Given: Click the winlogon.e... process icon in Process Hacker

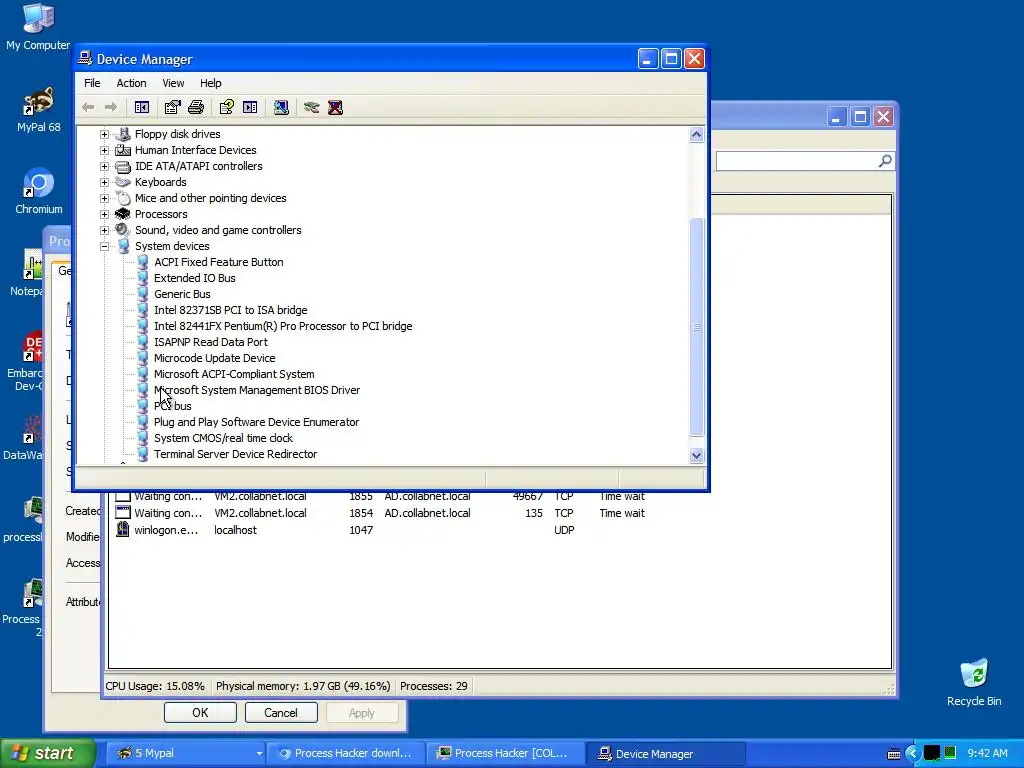Looking at the screenshot, I should coord(122,530).
